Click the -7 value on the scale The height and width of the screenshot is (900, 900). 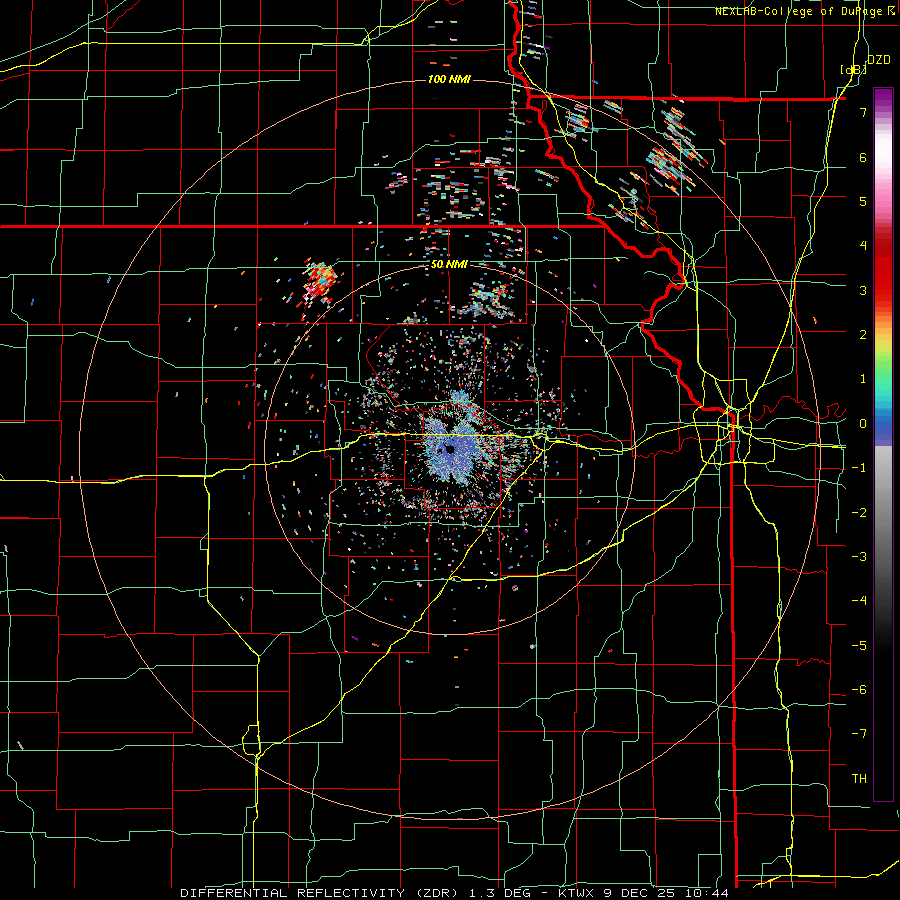(859, 734)
